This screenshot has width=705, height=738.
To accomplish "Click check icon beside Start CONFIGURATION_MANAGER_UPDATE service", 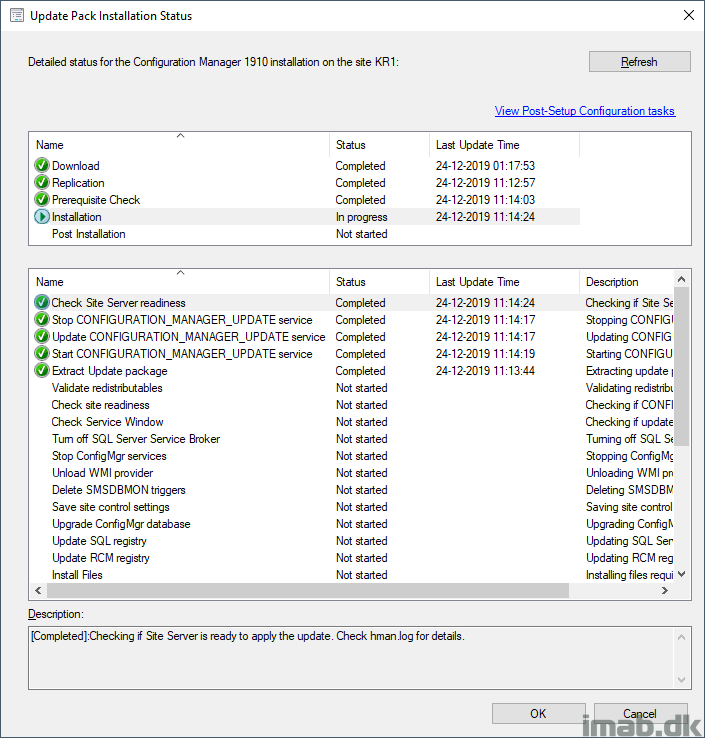I will pos(42,353).
